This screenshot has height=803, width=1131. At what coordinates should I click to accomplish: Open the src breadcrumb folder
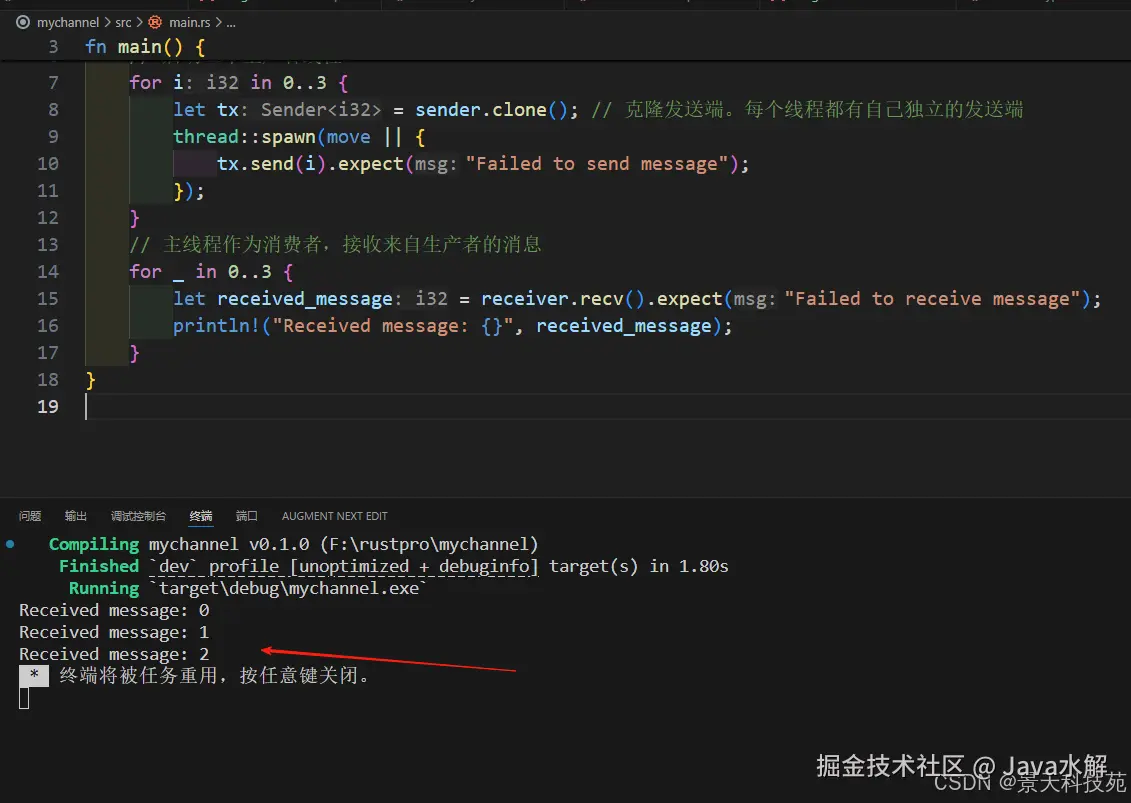(123, 22)
